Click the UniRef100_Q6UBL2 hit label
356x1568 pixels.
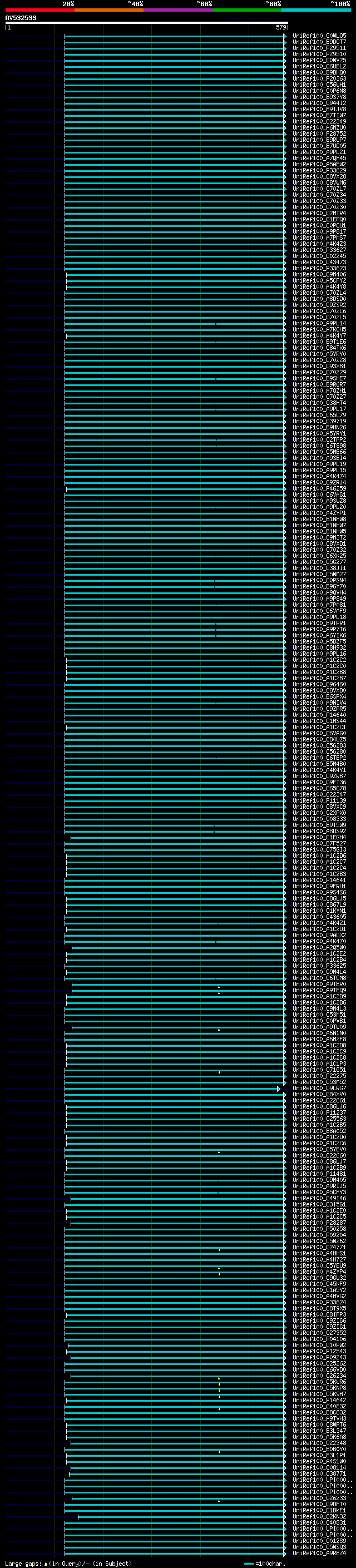coord(319,66)
